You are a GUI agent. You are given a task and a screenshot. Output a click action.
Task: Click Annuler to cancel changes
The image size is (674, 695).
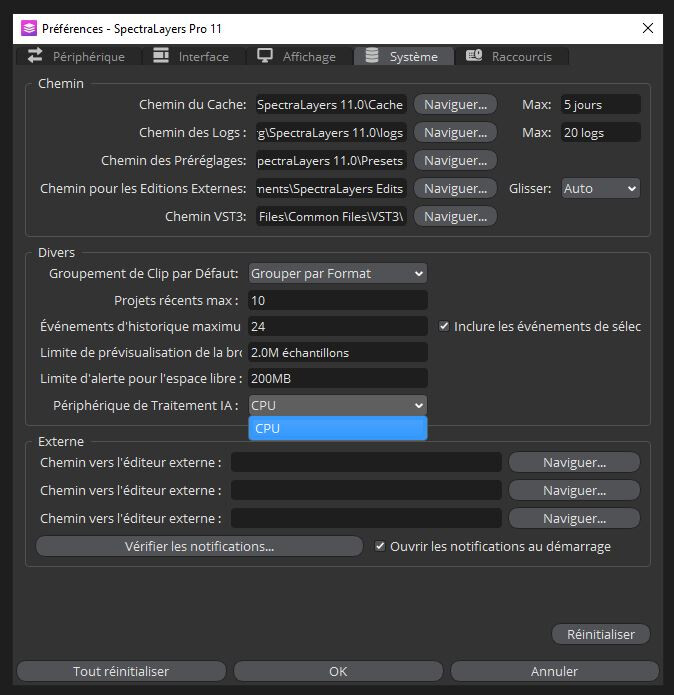point(554,671)
